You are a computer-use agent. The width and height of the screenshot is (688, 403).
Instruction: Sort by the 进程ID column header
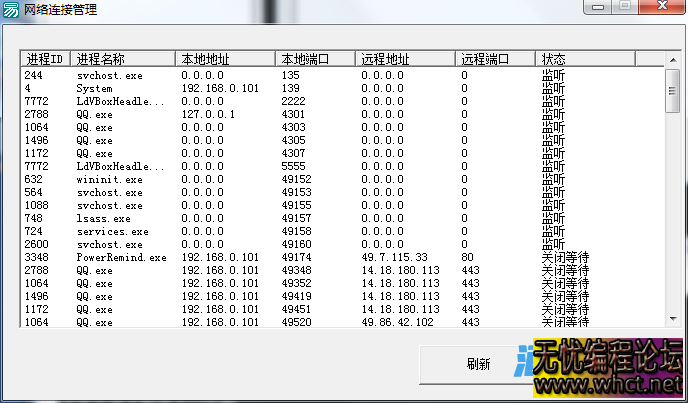pyautogui.click(x=45, y=59)
